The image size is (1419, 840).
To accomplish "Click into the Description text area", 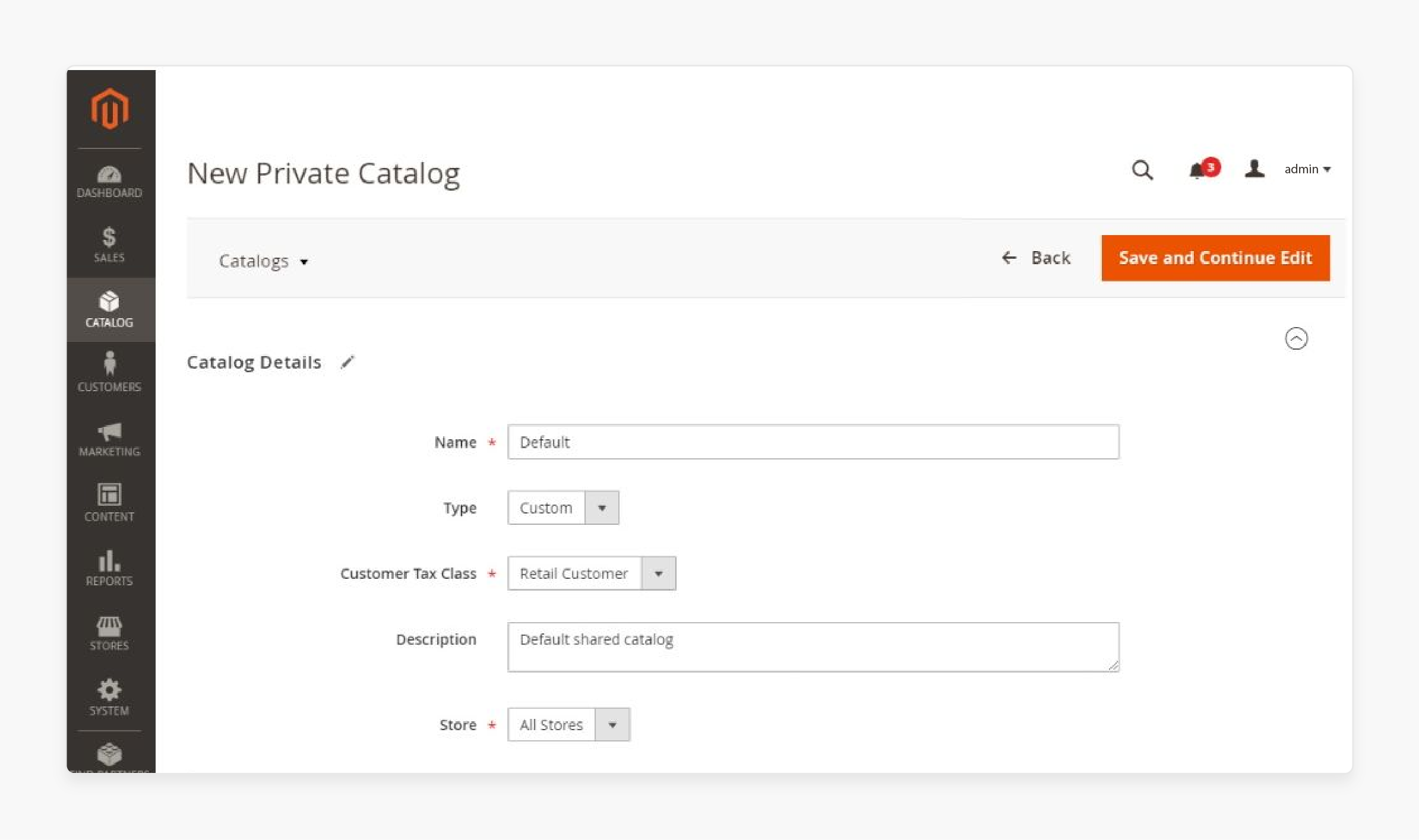I will (x=813, y=647).
